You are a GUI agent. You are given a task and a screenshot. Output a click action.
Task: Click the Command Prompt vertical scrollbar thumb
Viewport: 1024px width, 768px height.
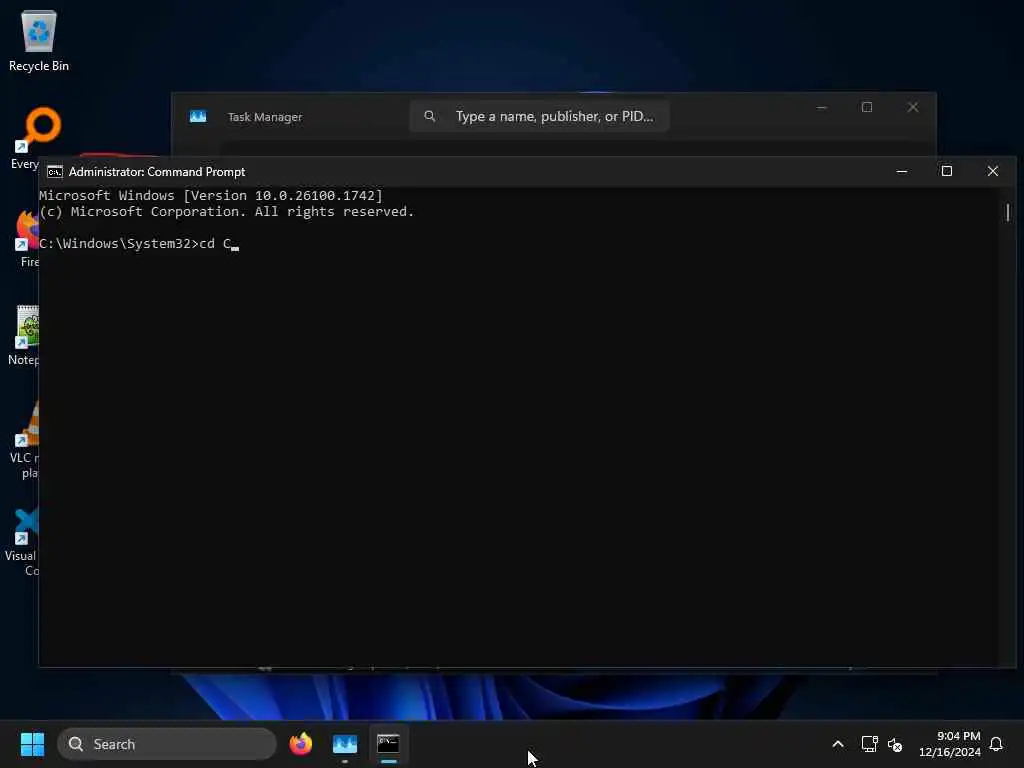[x=1008, y=212]
